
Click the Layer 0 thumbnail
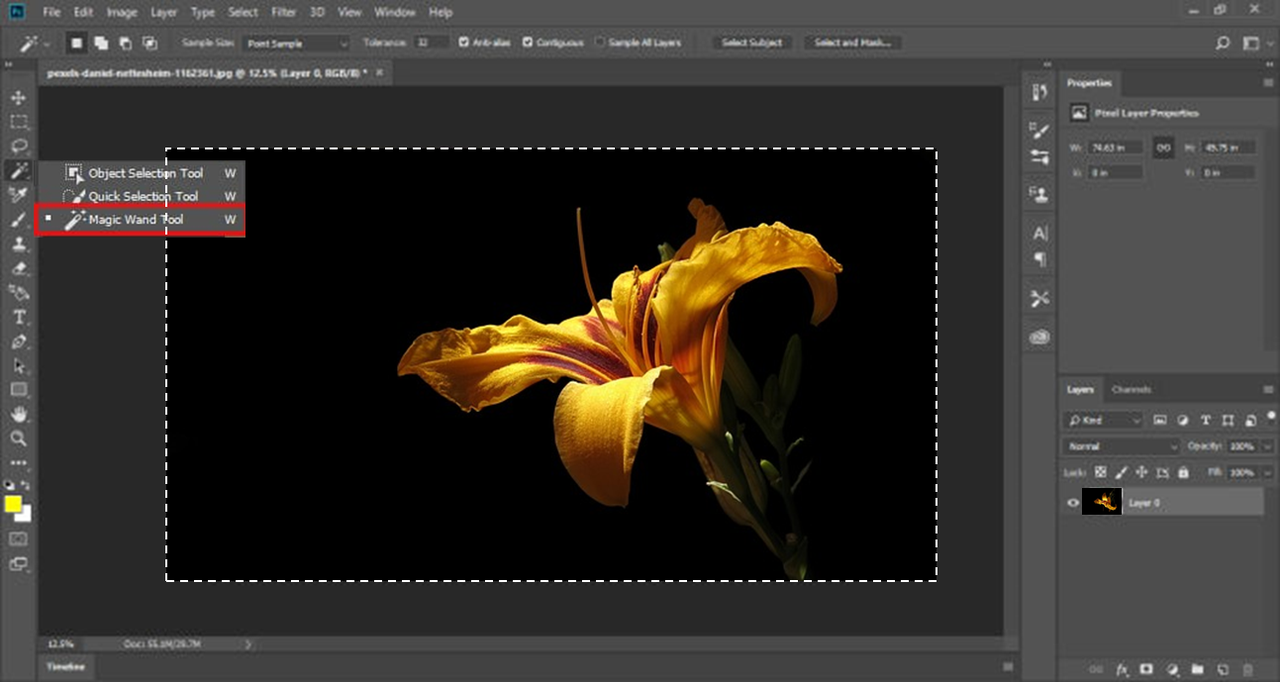1102,503
